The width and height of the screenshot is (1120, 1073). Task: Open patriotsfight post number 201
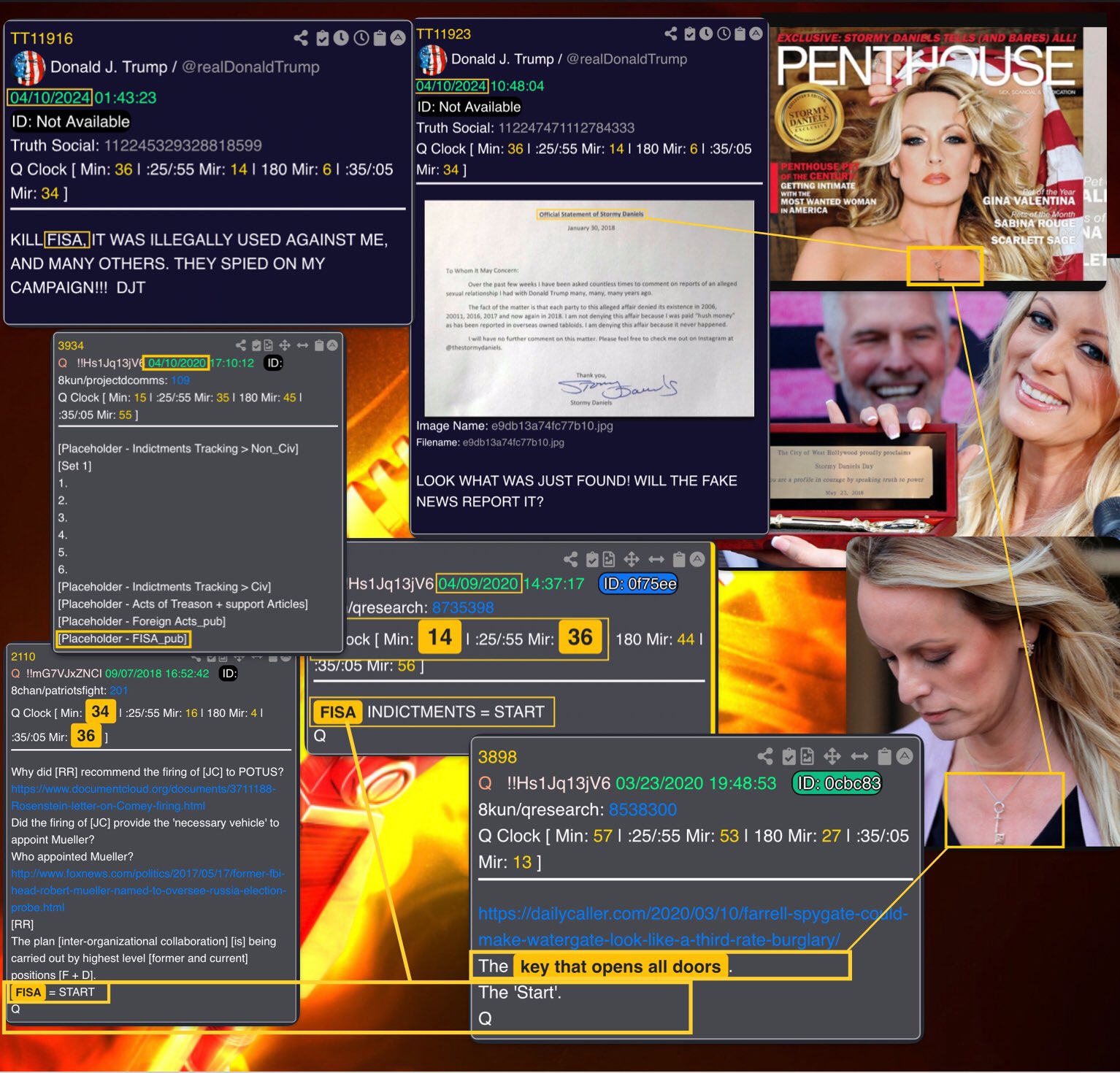[x=119, y=691]
